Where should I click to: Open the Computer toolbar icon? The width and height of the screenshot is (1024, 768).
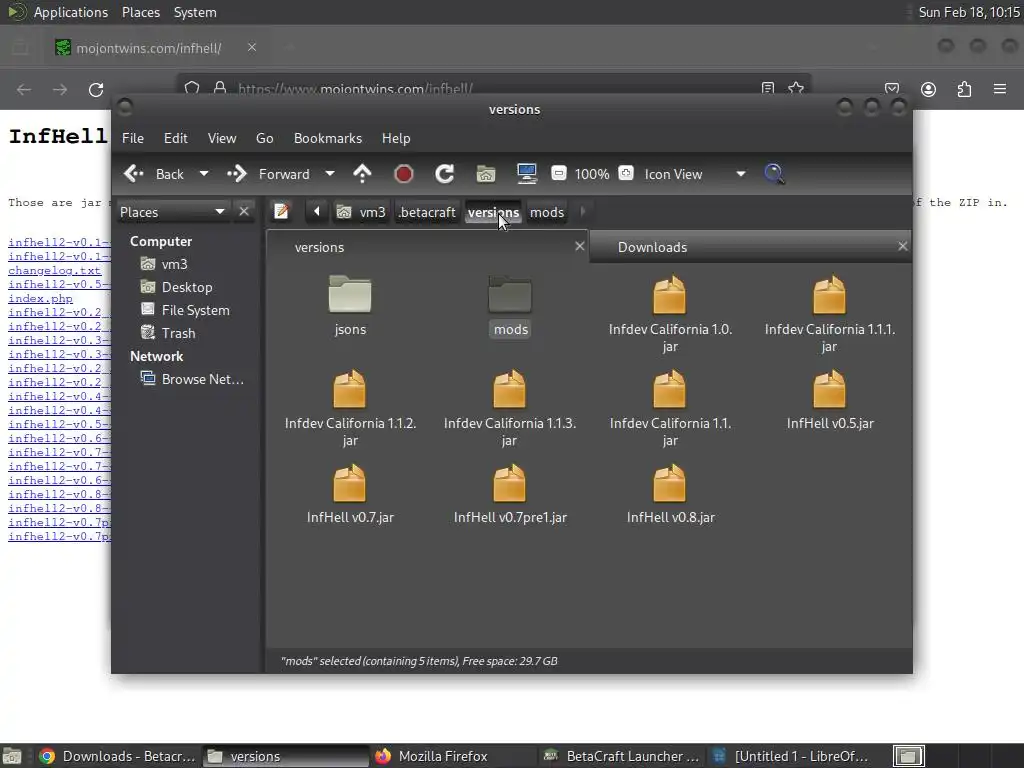point(526,174)
